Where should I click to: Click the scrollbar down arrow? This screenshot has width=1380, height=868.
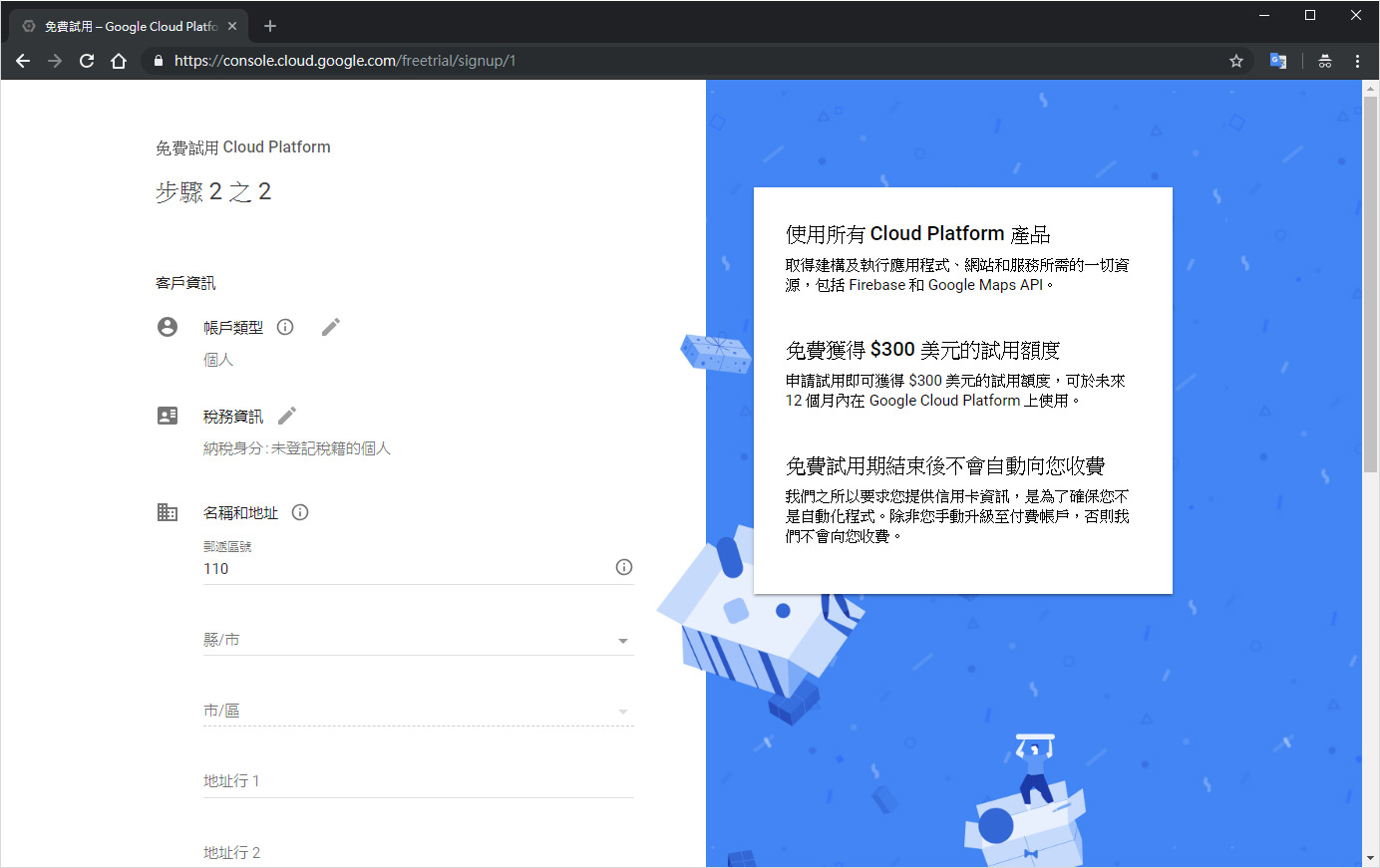click(x=1371, y=857)
